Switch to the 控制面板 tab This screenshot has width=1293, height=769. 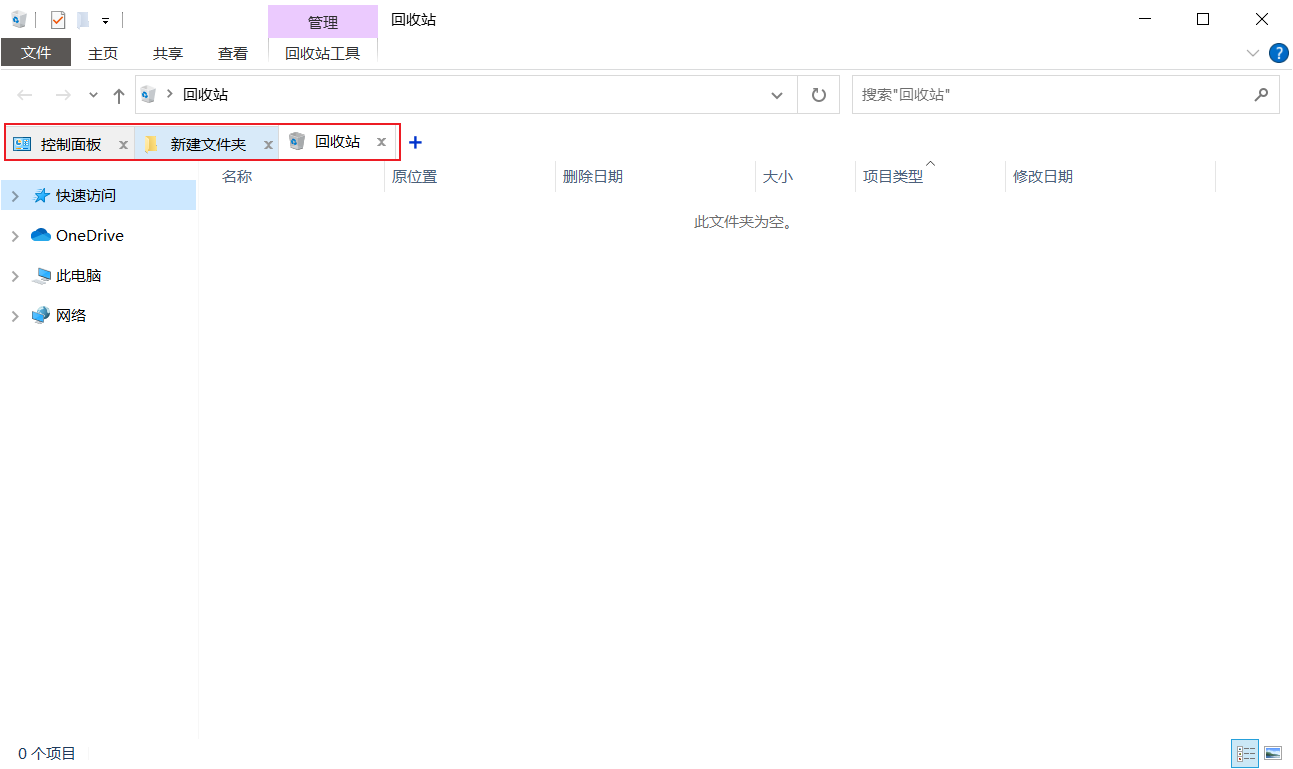pos(70,144)
